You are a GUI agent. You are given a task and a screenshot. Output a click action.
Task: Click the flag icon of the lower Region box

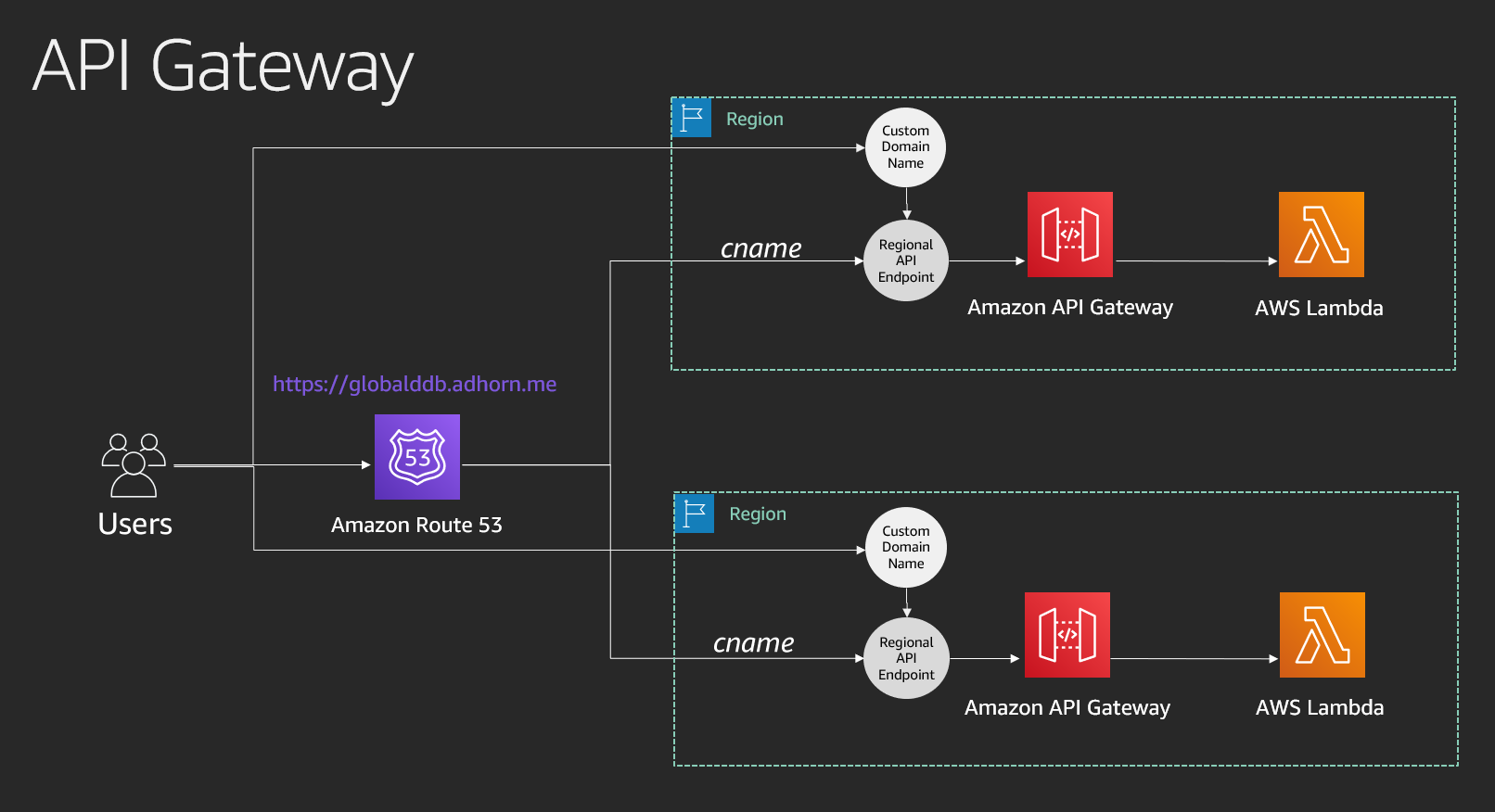pyautogui.click(x=695, y=514)
